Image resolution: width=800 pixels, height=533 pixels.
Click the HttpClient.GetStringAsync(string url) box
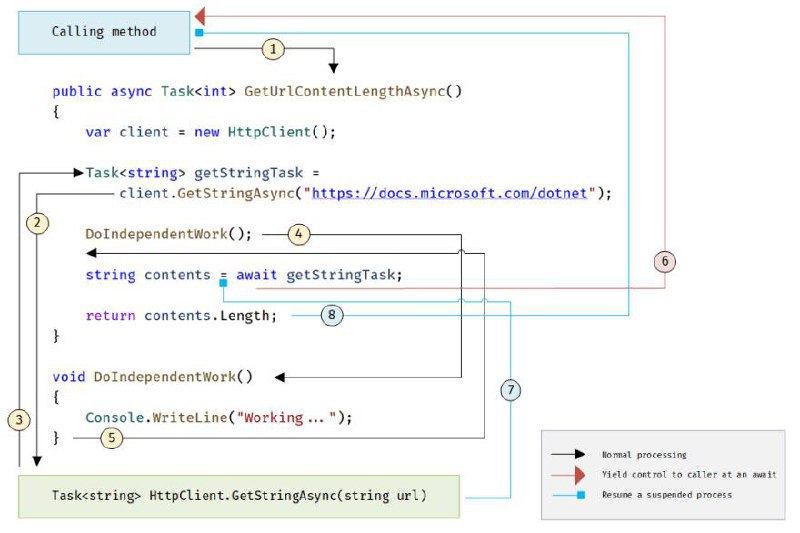239,496
